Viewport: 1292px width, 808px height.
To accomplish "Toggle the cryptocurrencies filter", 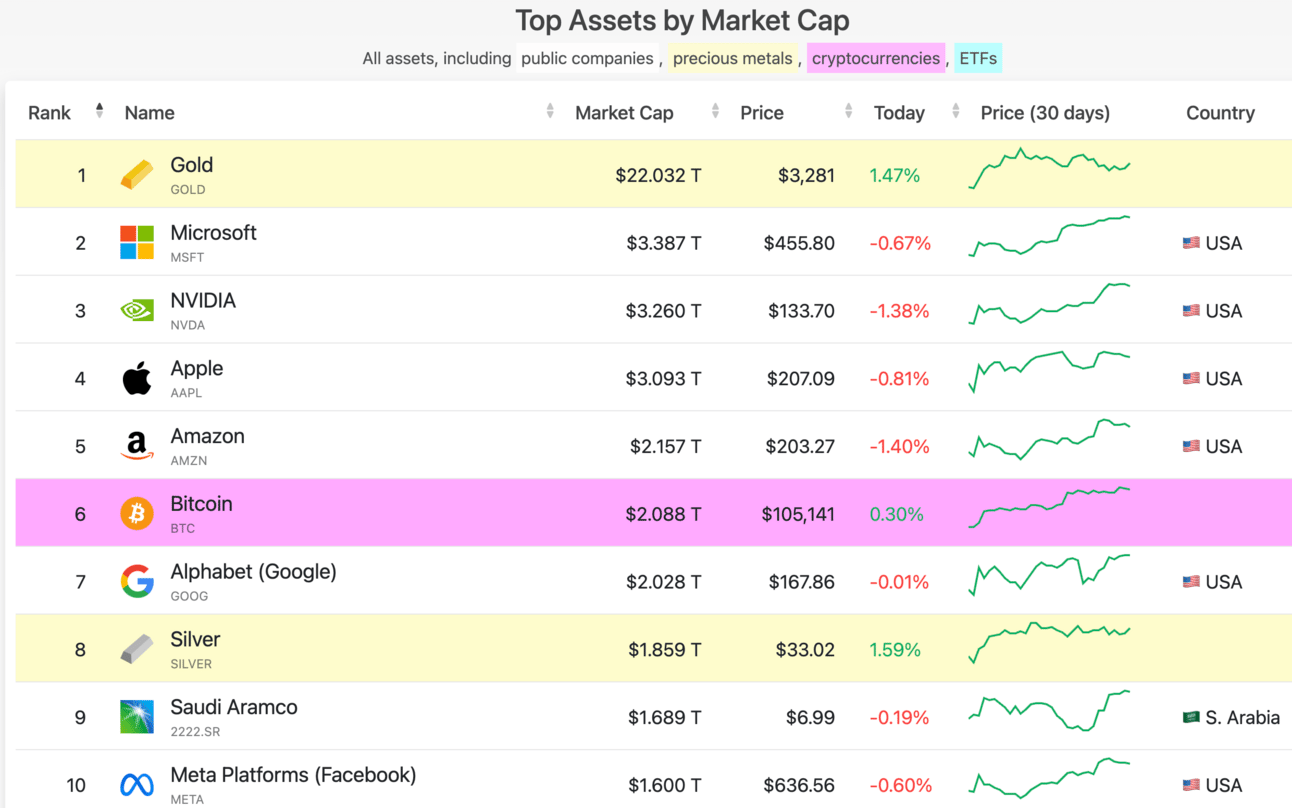I will pyautogui.click(x=876, y=58).
